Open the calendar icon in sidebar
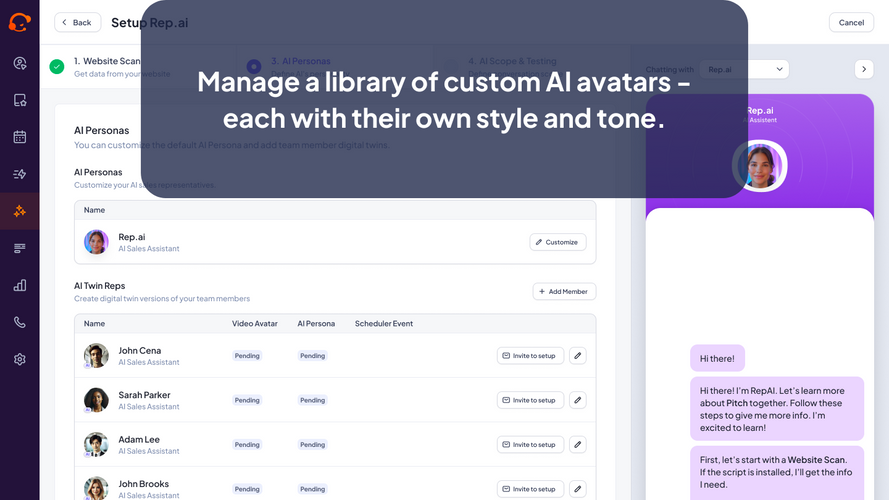Image resolution: width=889 pixels, height=500 pixels. point(20,137)
